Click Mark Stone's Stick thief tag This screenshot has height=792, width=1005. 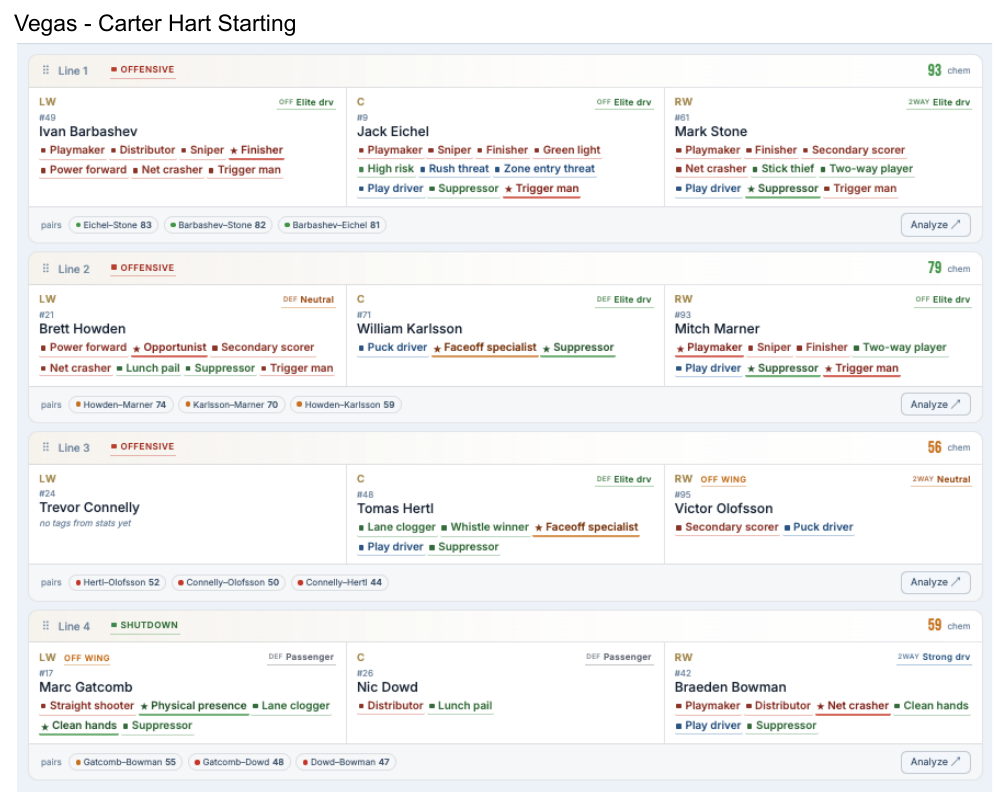pyautogui.click(x=783, y=169)
